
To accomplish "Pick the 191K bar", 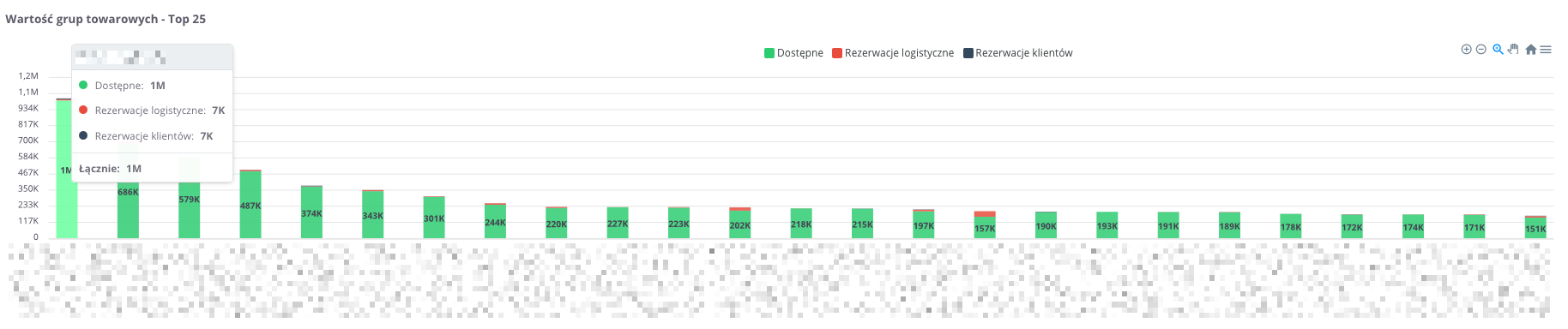I will [1168, 225].
